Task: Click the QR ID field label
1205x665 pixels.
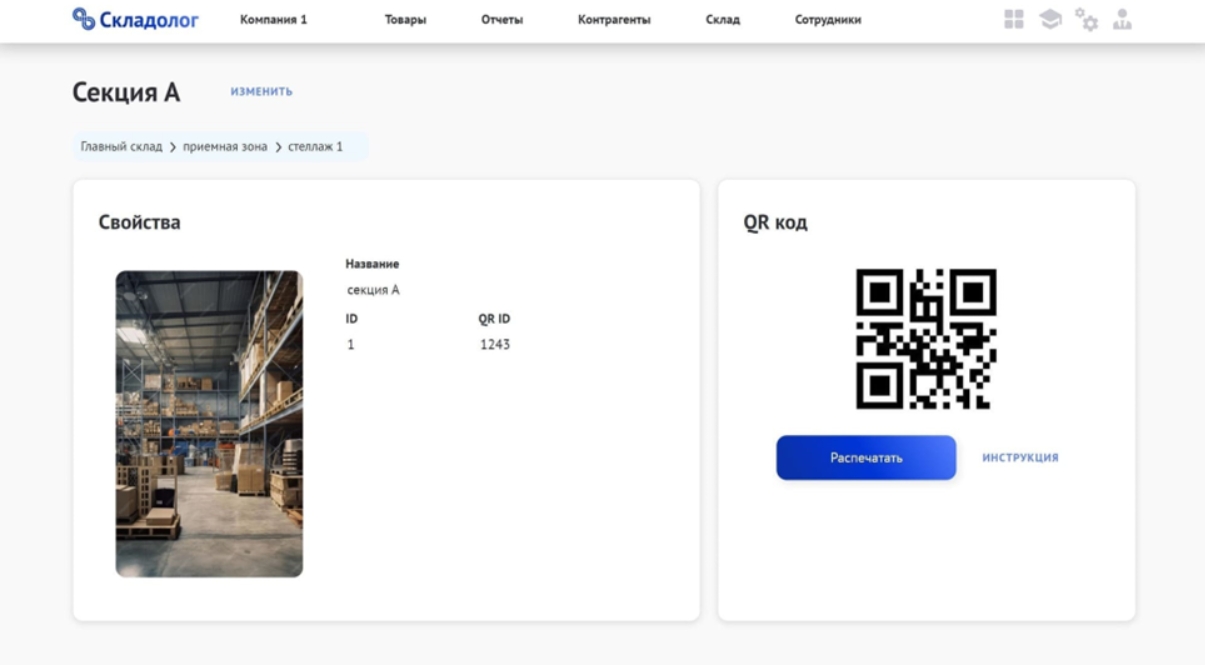Action: coord(494,319)
